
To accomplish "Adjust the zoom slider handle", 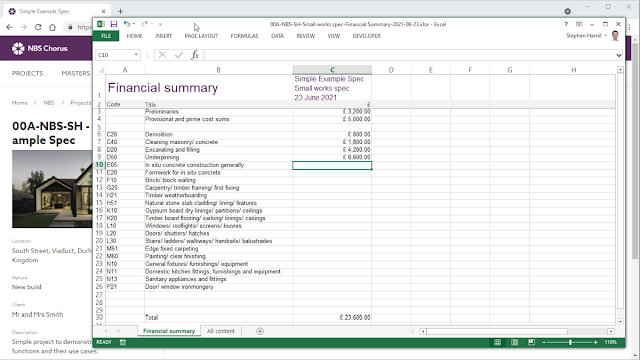I will [570, 342].
